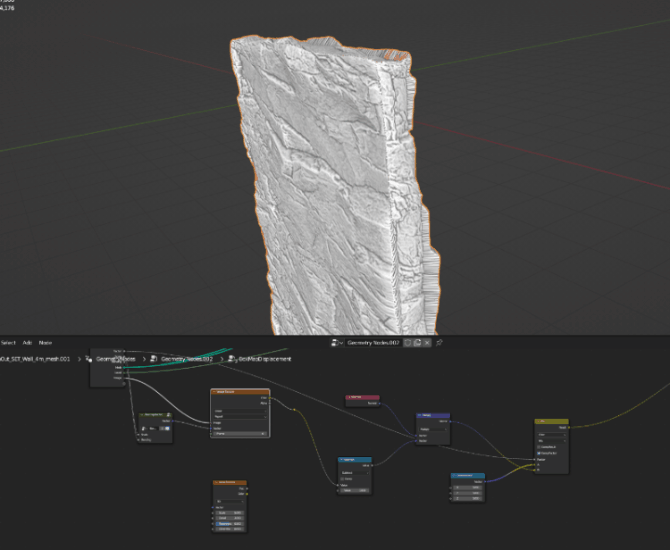Viewport: 670px width, 550px height.
Task: Click the X value field in Combine XYZ node
Action: [468, 488]
